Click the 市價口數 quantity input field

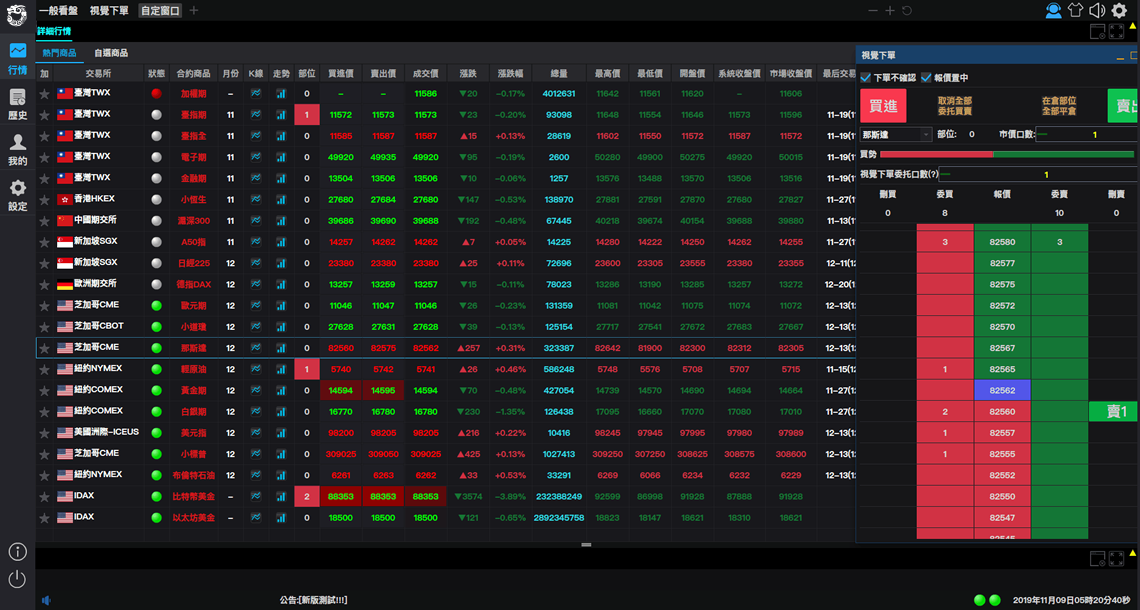1086,134
